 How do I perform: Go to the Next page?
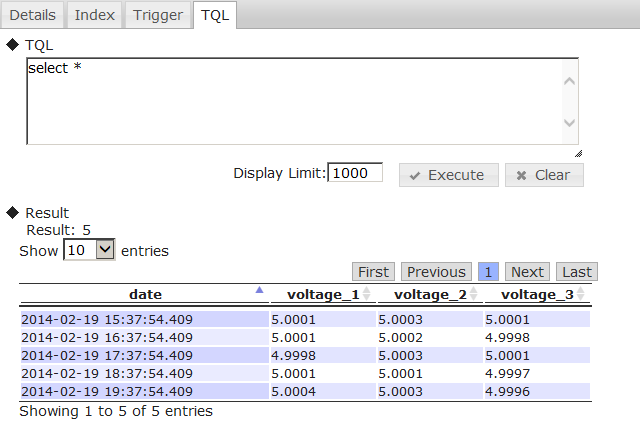click(x=527, y=272)
